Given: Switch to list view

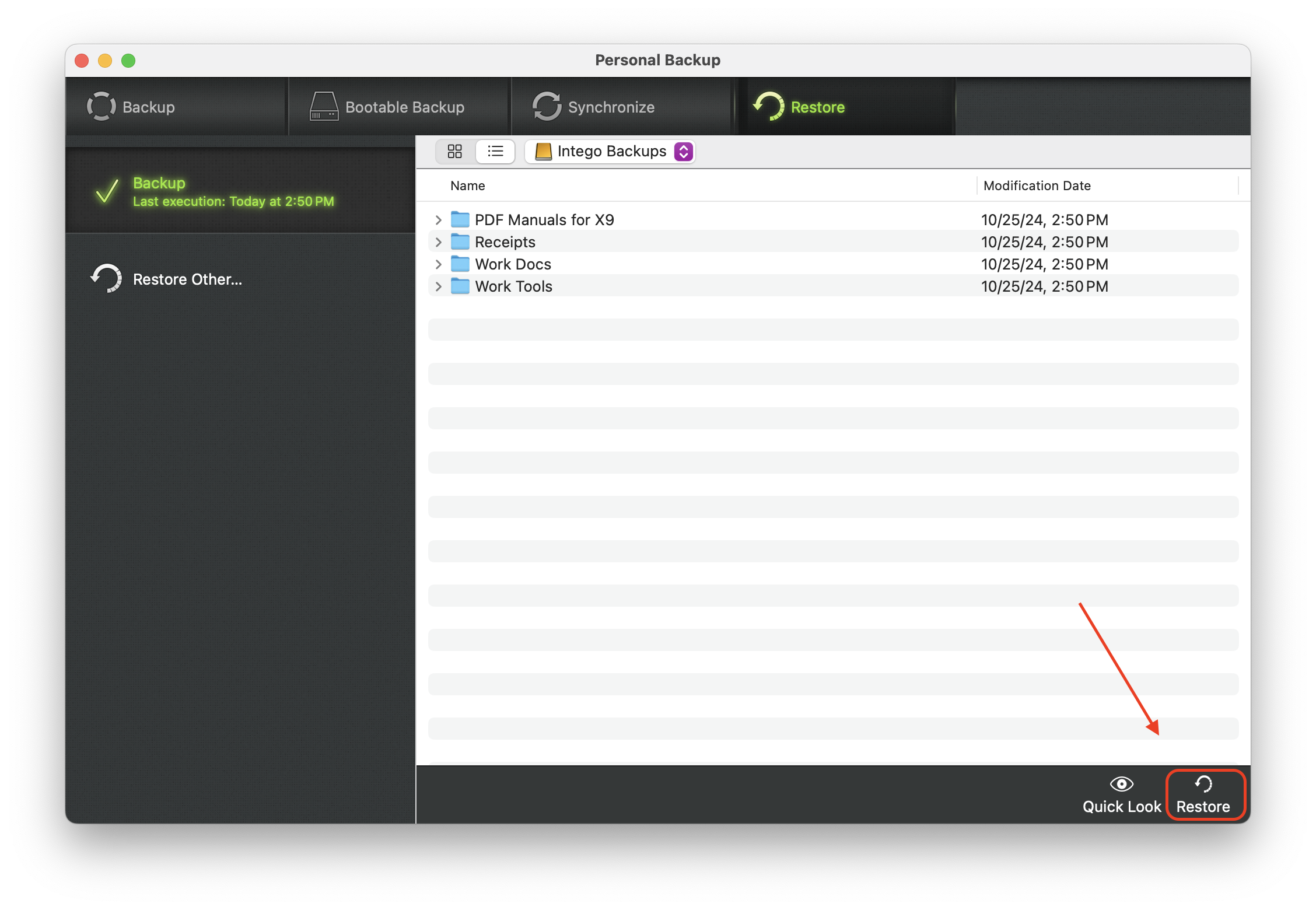Looking at the screenshot, I should pos(495,152).
